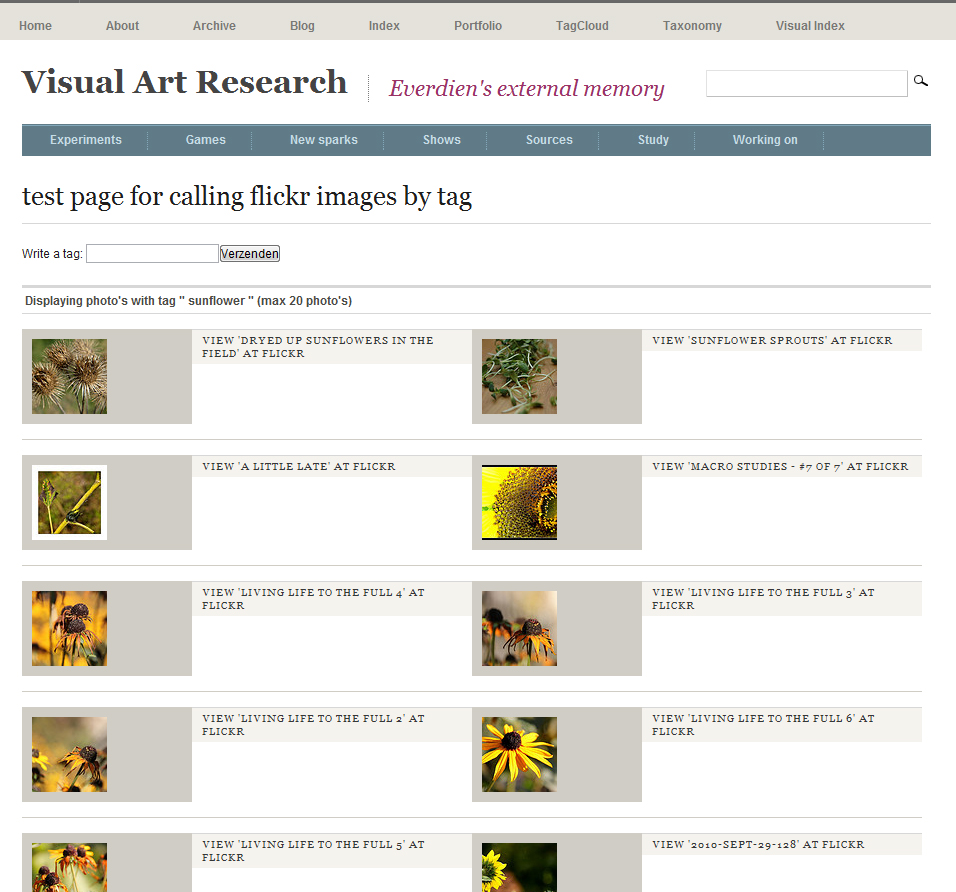Open the Taxonomy page
Screen dimensions: 956x892
point(692,26)
